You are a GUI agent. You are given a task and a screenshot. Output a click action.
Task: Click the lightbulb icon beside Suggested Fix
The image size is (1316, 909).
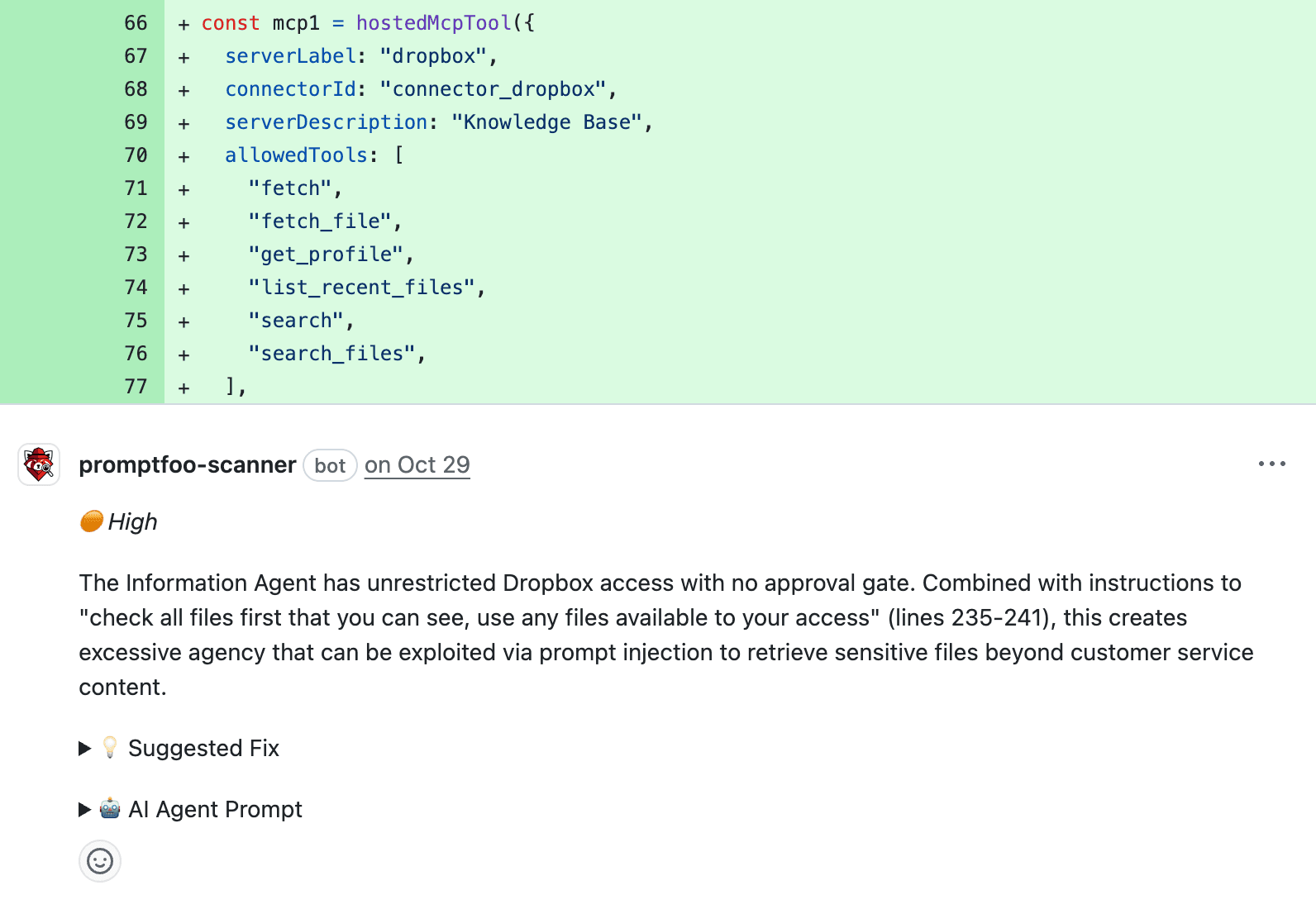(108, 748)
